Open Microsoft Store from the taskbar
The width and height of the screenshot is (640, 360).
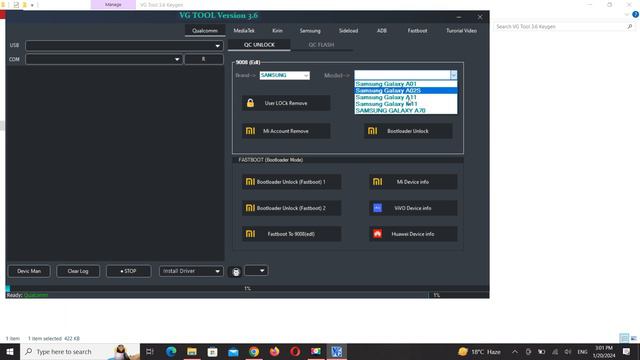[213, 351]
